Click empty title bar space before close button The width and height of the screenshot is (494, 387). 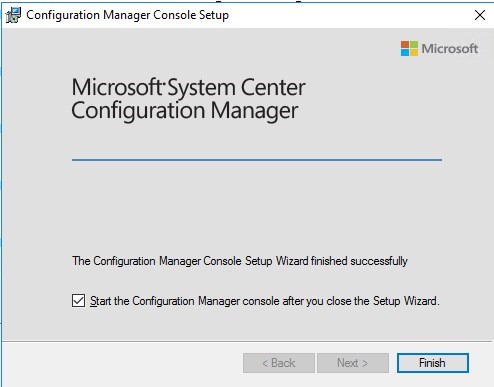(x=350, y=15)
